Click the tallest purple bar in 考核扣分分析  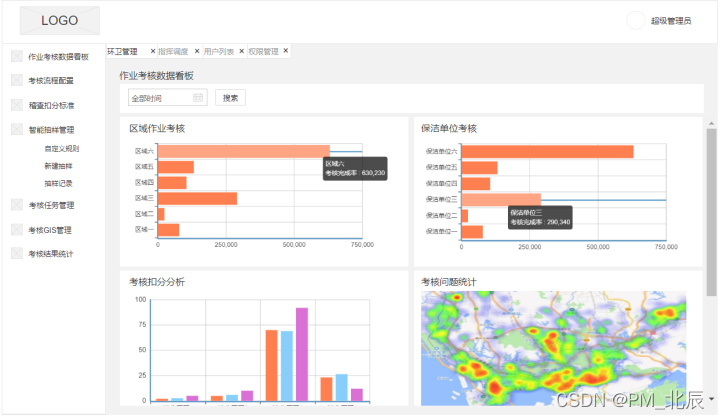[302, 354]
